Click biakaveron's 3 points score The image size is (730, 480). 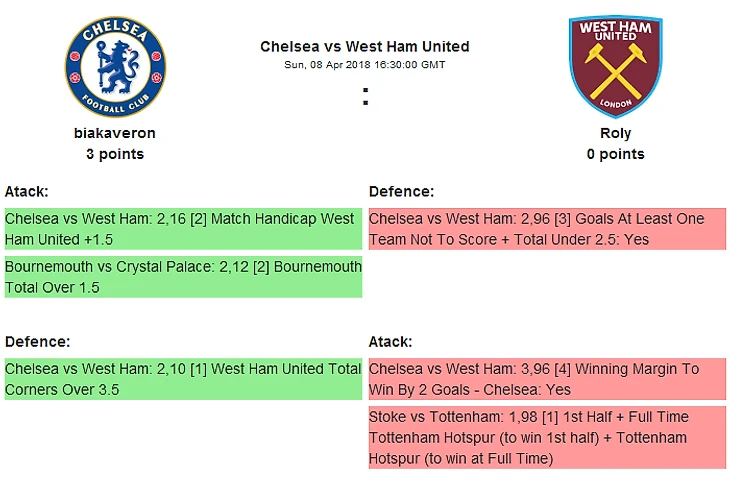(x=115, y=154)
